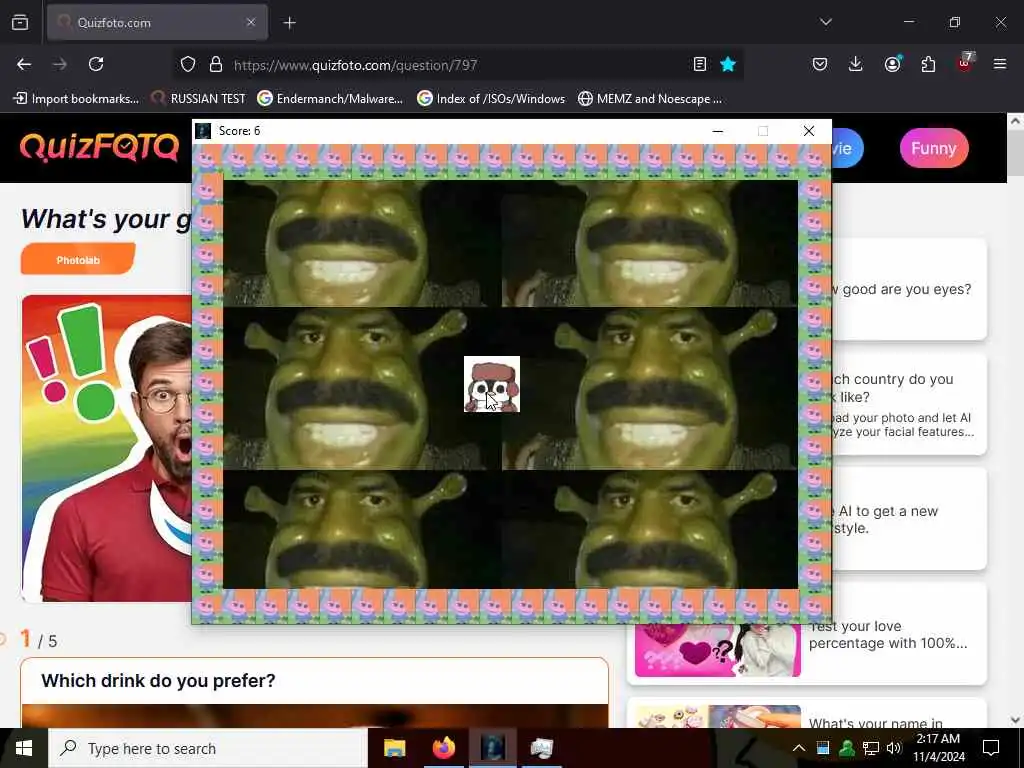
Task: Open MEMZ and Noescape bookmark
Action: (x=650, y=99)
